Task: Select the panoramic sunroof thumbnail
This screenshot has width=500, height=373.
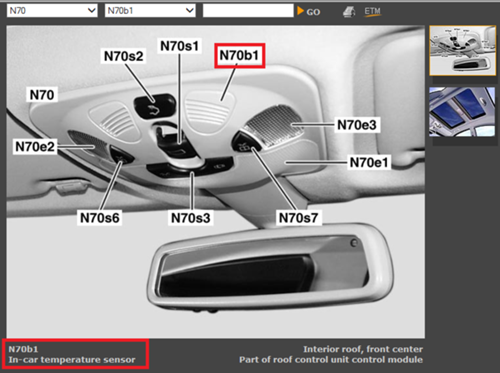Action: coord(462,112)
